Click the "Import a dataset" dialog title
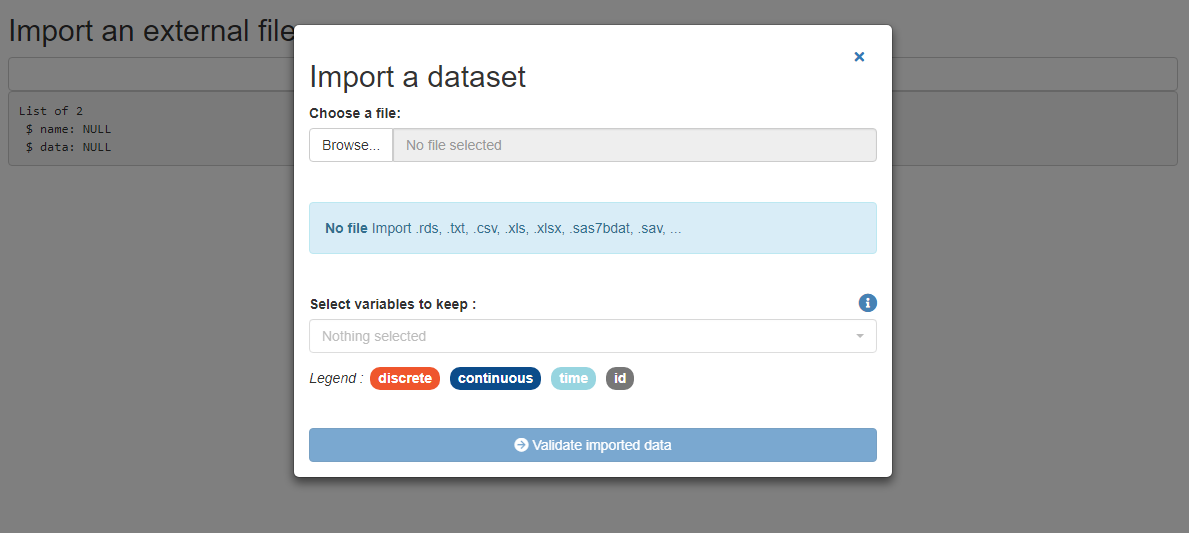Viewport: 1189px width, 533px height. coord(417,77)
